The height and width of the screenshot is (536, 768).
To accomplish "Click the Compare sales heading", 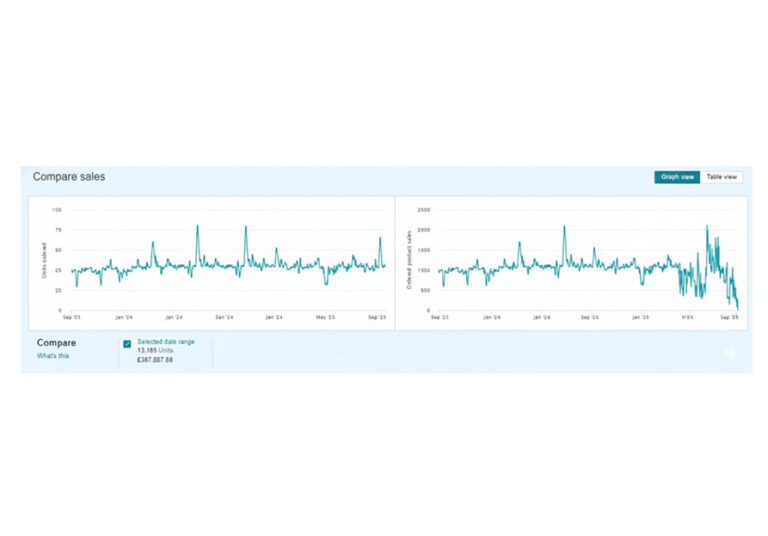I will [68, 177].
